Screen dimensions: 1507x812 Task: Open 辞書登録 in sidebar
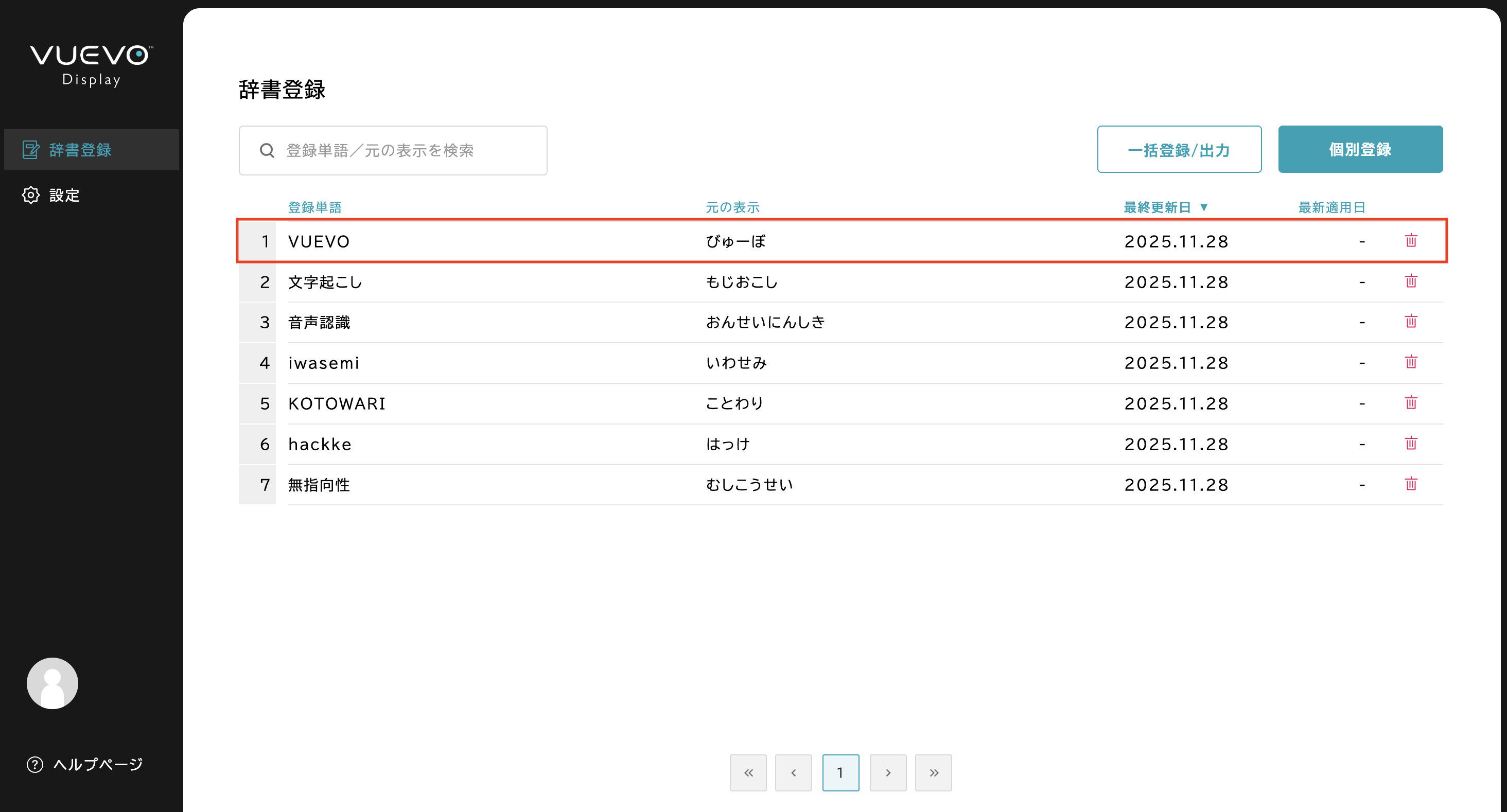80,150
